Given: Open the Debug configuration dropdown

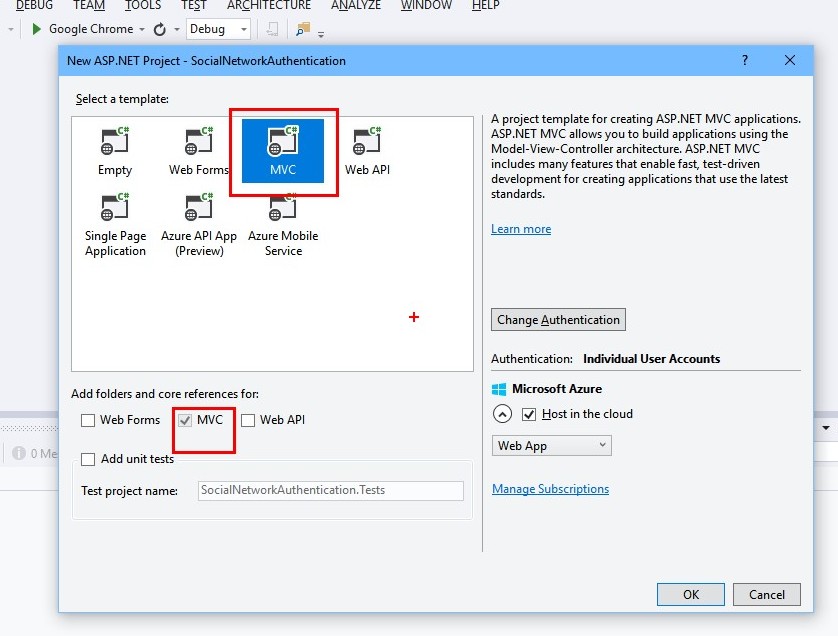Looking at the screenshot, I should click(x=218, y=29).
